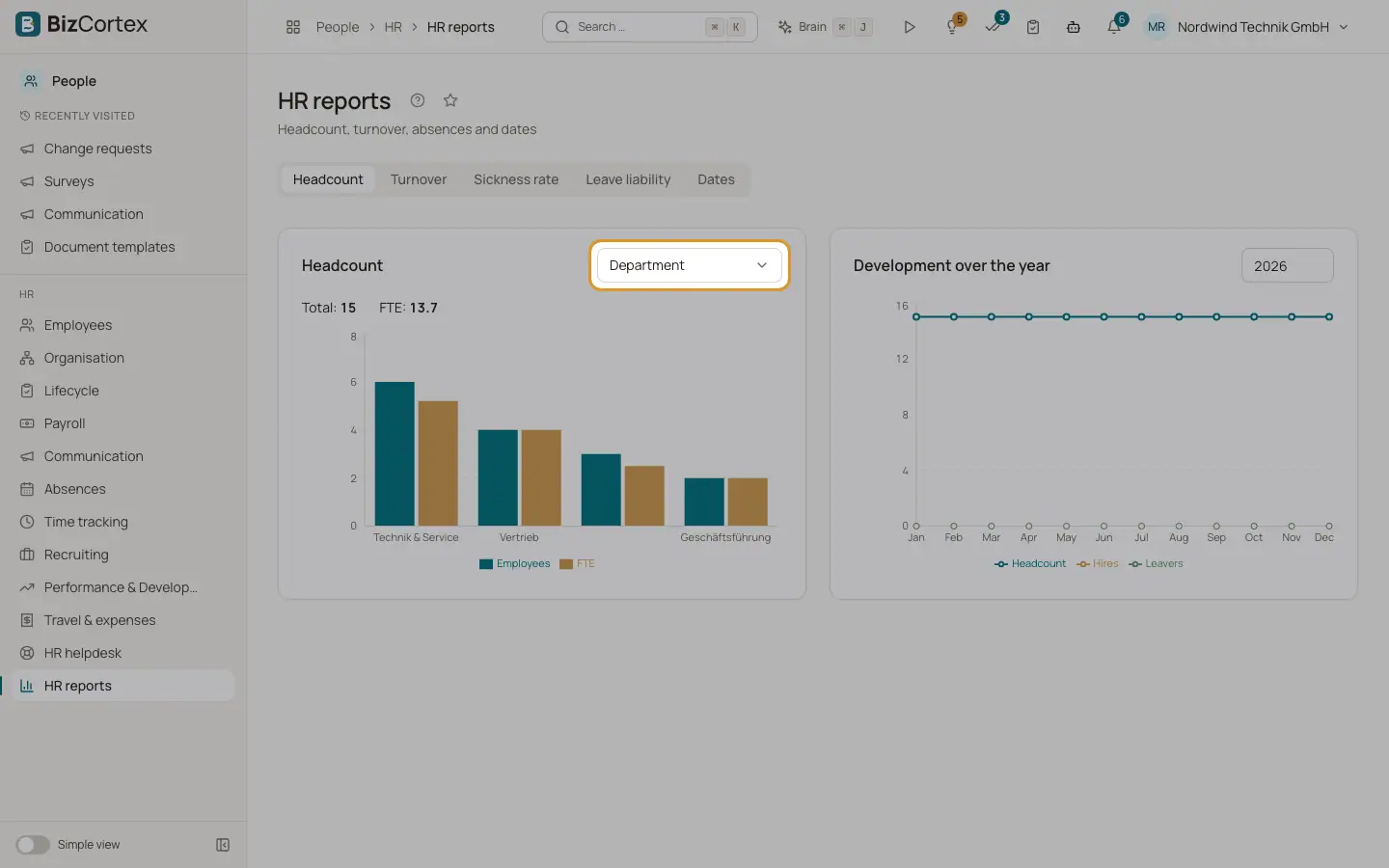This screenshot has width=1389, height=868.
Task: Switch to the Sickness rate tab
Action: (516, 179)
